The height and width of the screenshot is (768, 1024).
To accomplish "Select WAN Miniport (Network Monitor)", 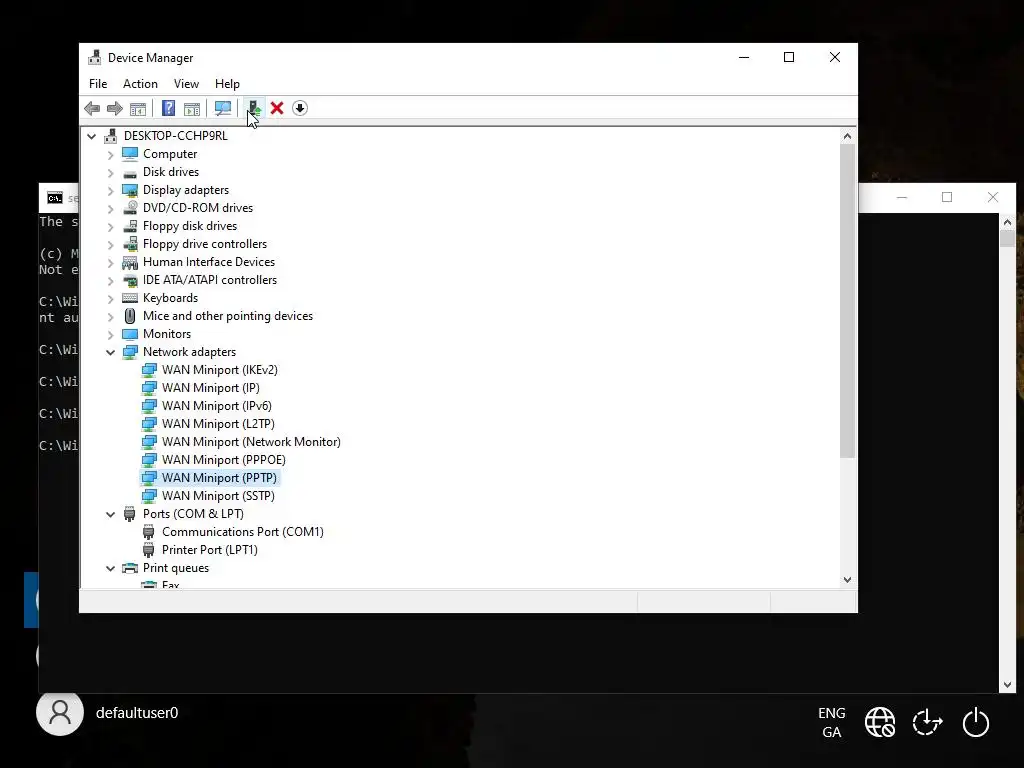I will point(251,442).
